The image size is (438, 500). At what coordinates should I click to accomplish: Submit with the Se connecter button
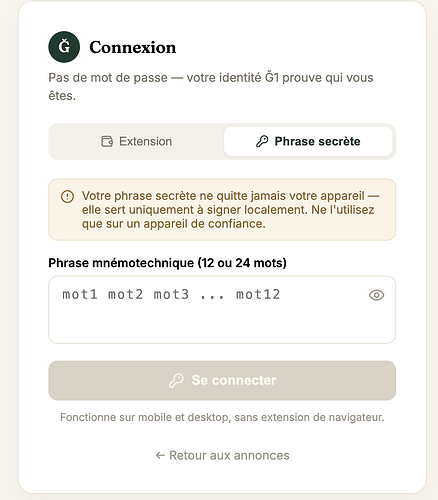pyautogui.click(x=222, y=380)
